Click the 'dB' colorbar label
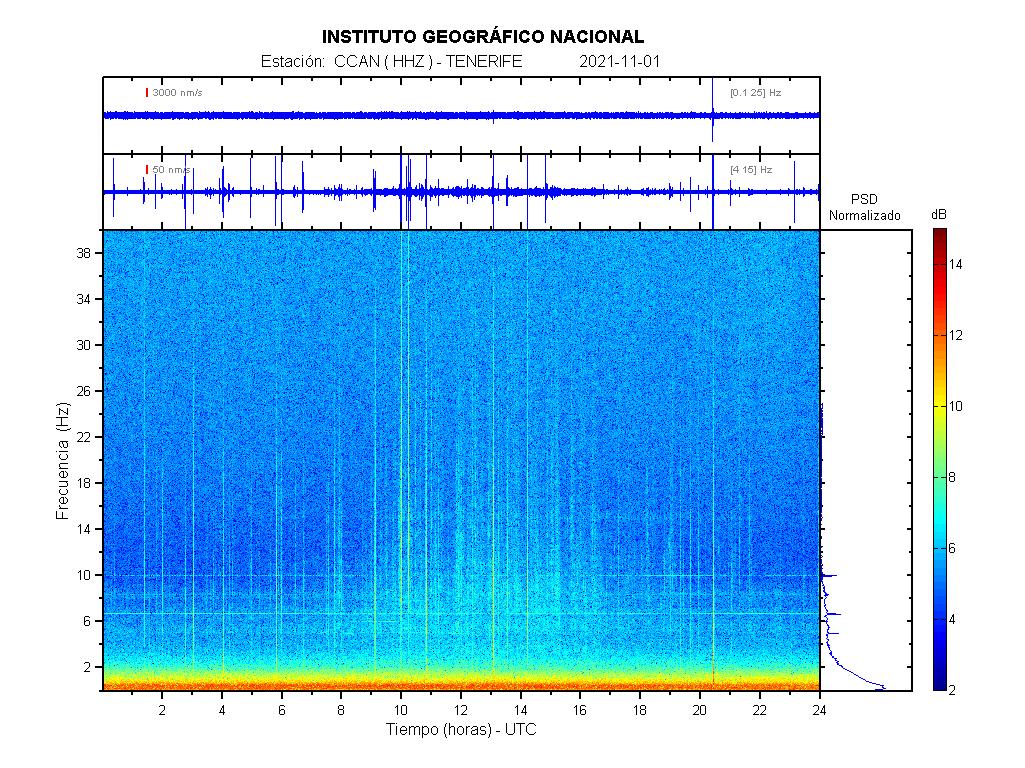Image resolution: width=1025 pixels, height=768 pixels. click(x=939, y=215)
